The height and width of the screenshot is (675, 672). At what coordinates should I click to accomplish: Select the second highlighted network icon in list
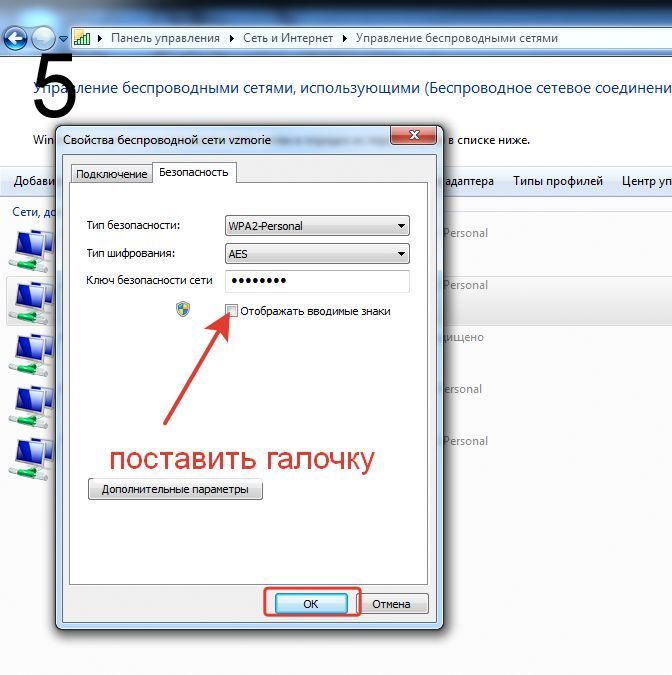click(x=32, y=303)
